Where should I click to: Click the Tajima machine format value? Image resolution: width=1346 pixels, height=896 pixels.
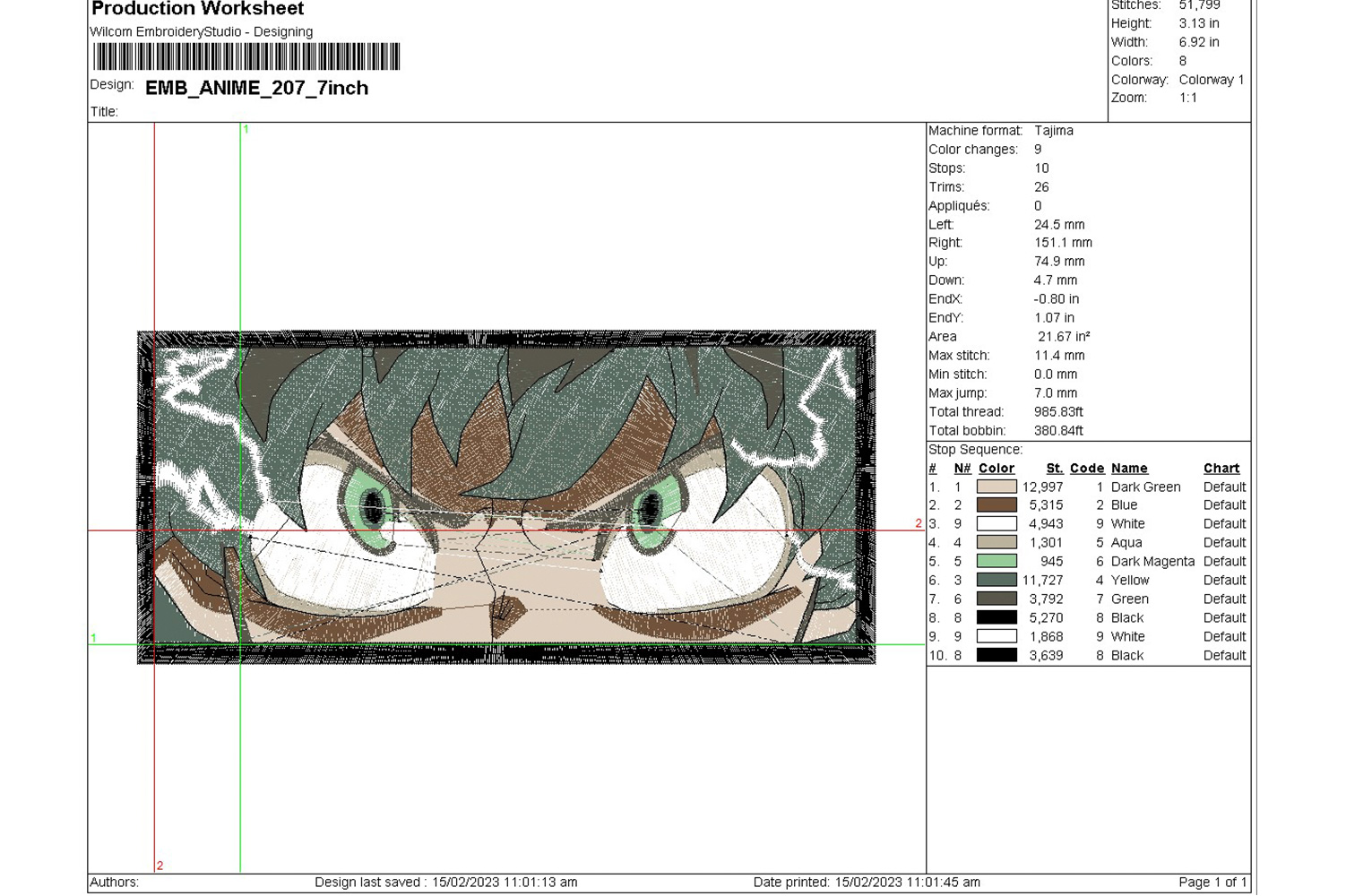[x=1053, y=131]
